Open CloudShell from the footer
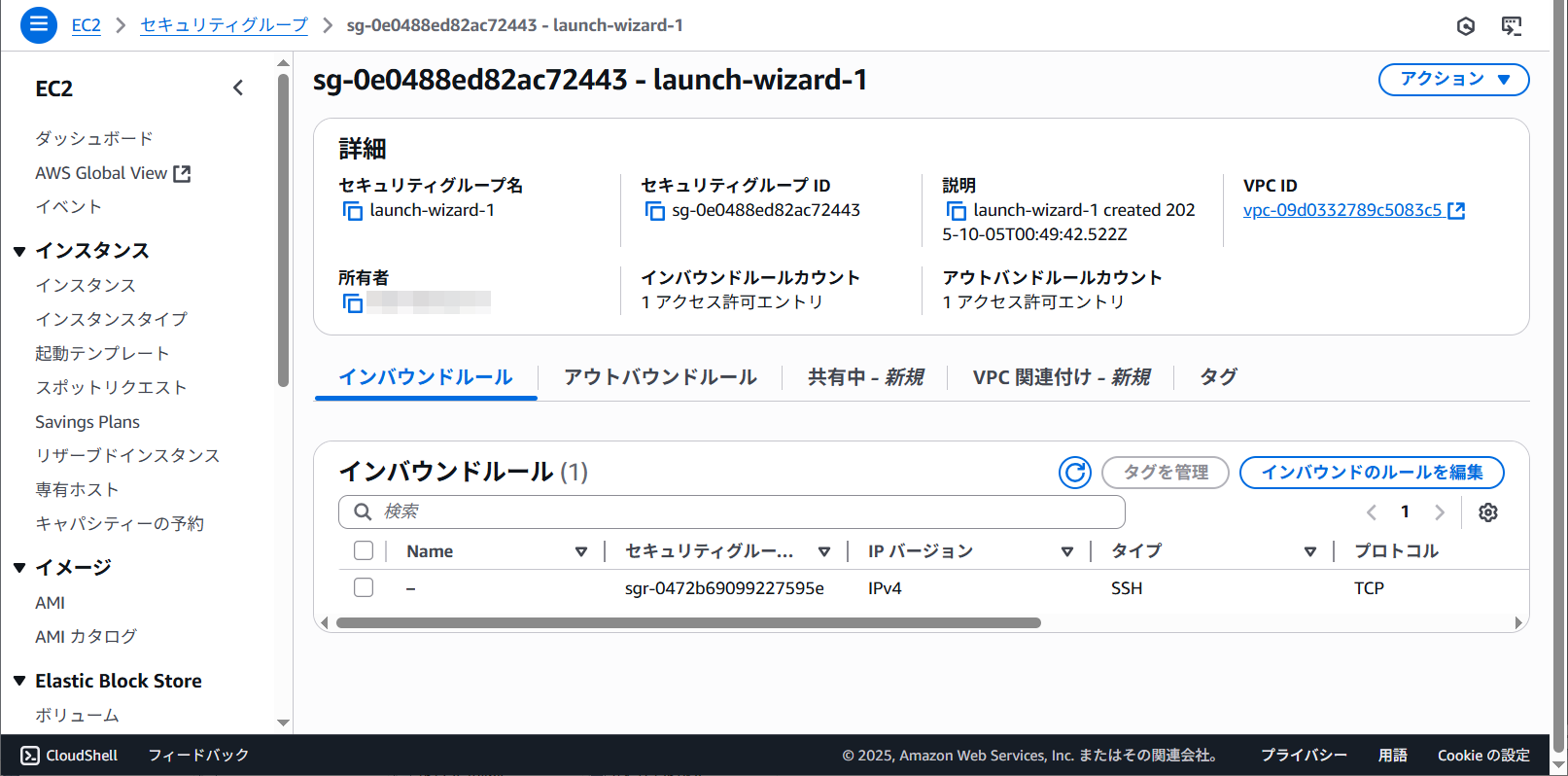 pos(70,756)
